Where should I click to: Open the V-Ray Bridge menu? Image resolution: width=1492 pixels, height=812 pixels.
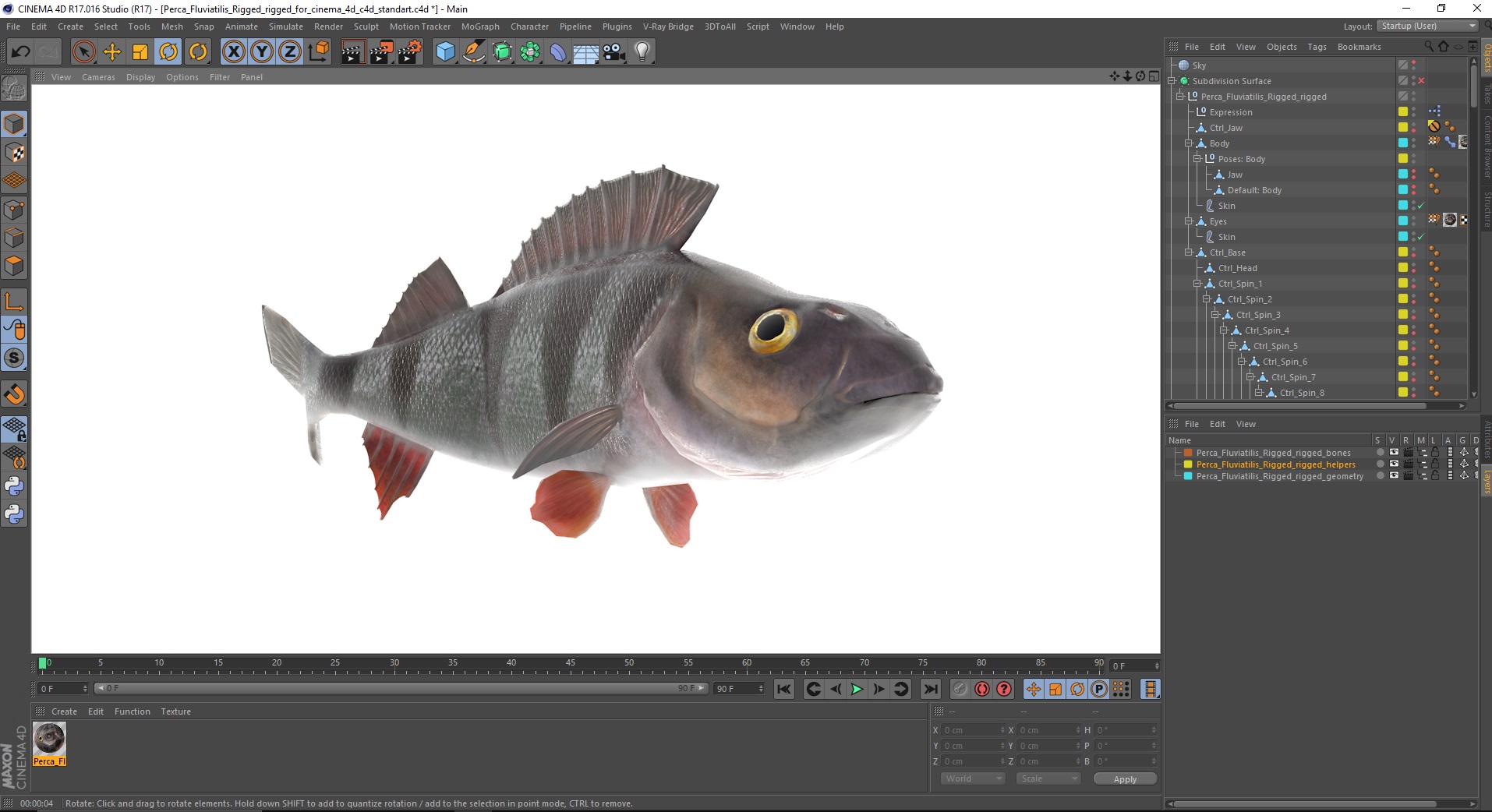point(668,26)
